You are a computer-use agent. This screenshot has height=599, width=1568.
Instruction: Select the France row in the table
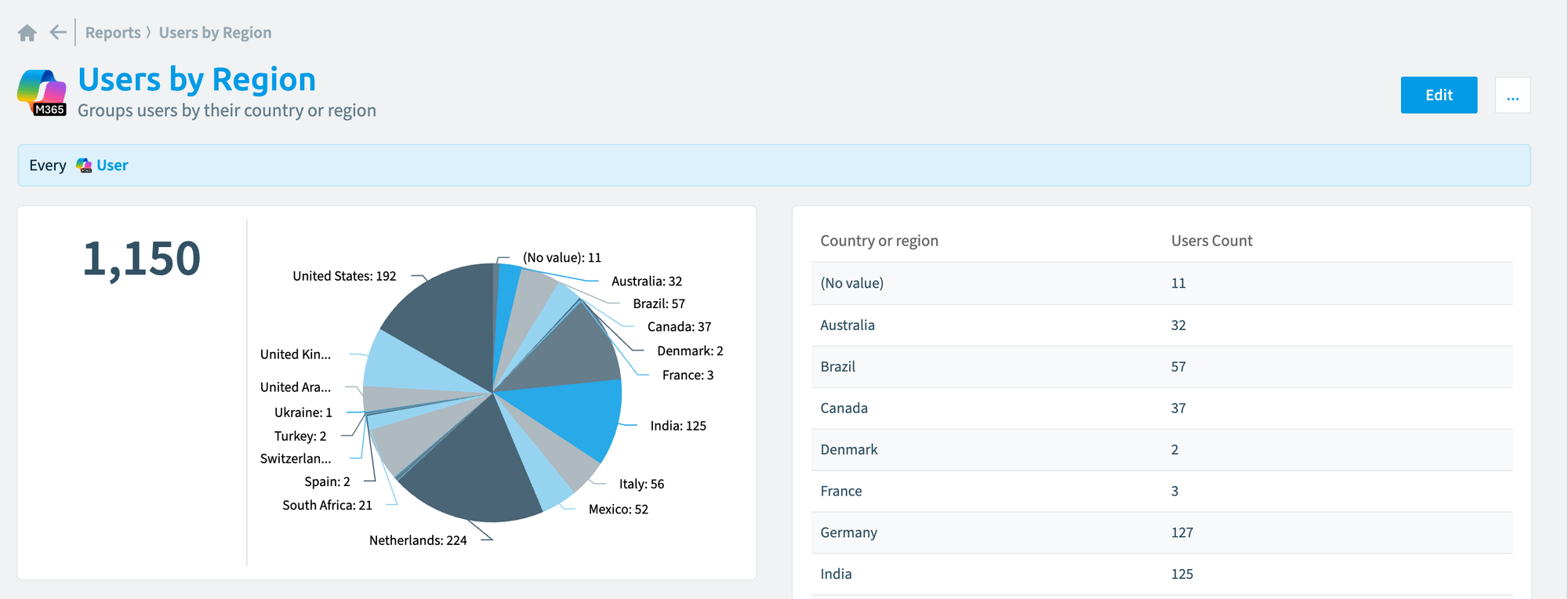(1162, 492)
